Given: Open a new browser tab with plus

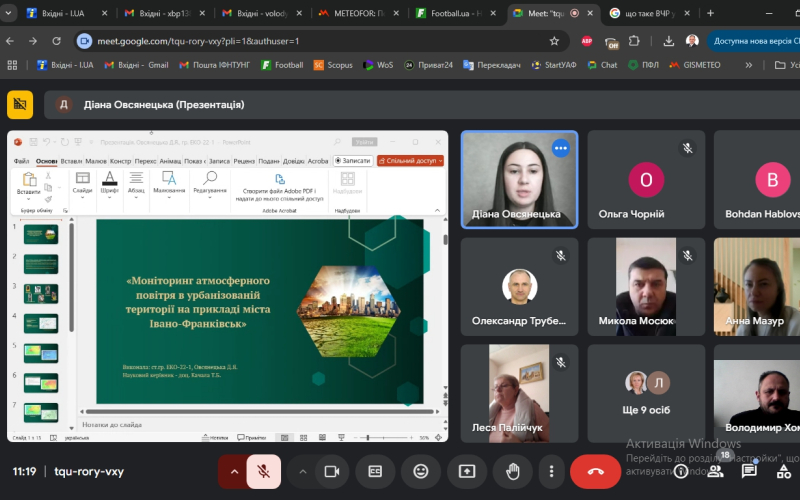Looking at the screenshot, I should (x=710, y=13).
